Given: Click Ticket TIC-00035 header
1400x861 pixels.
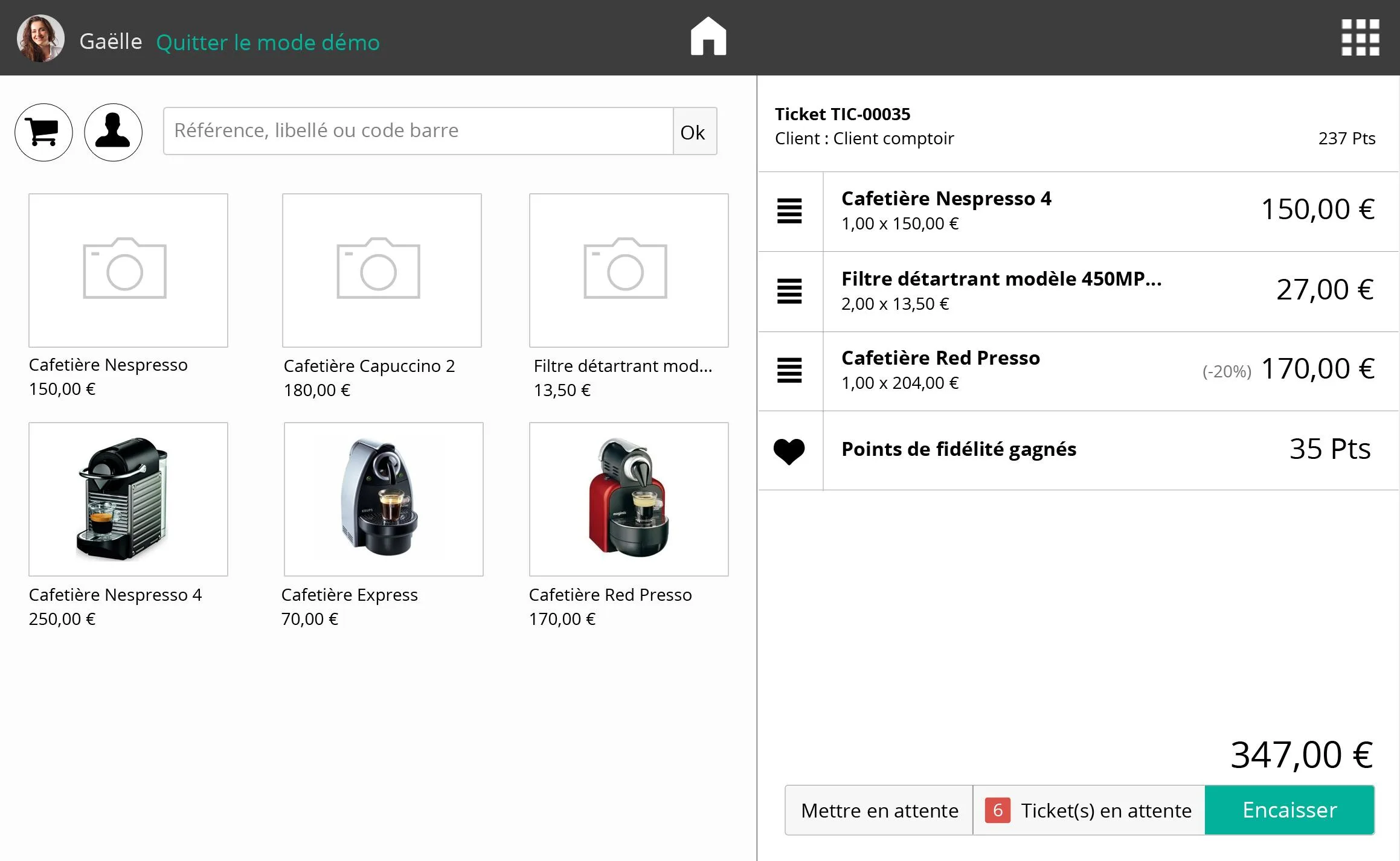Looking at the screenshot, I should click(x=843, y=114).
